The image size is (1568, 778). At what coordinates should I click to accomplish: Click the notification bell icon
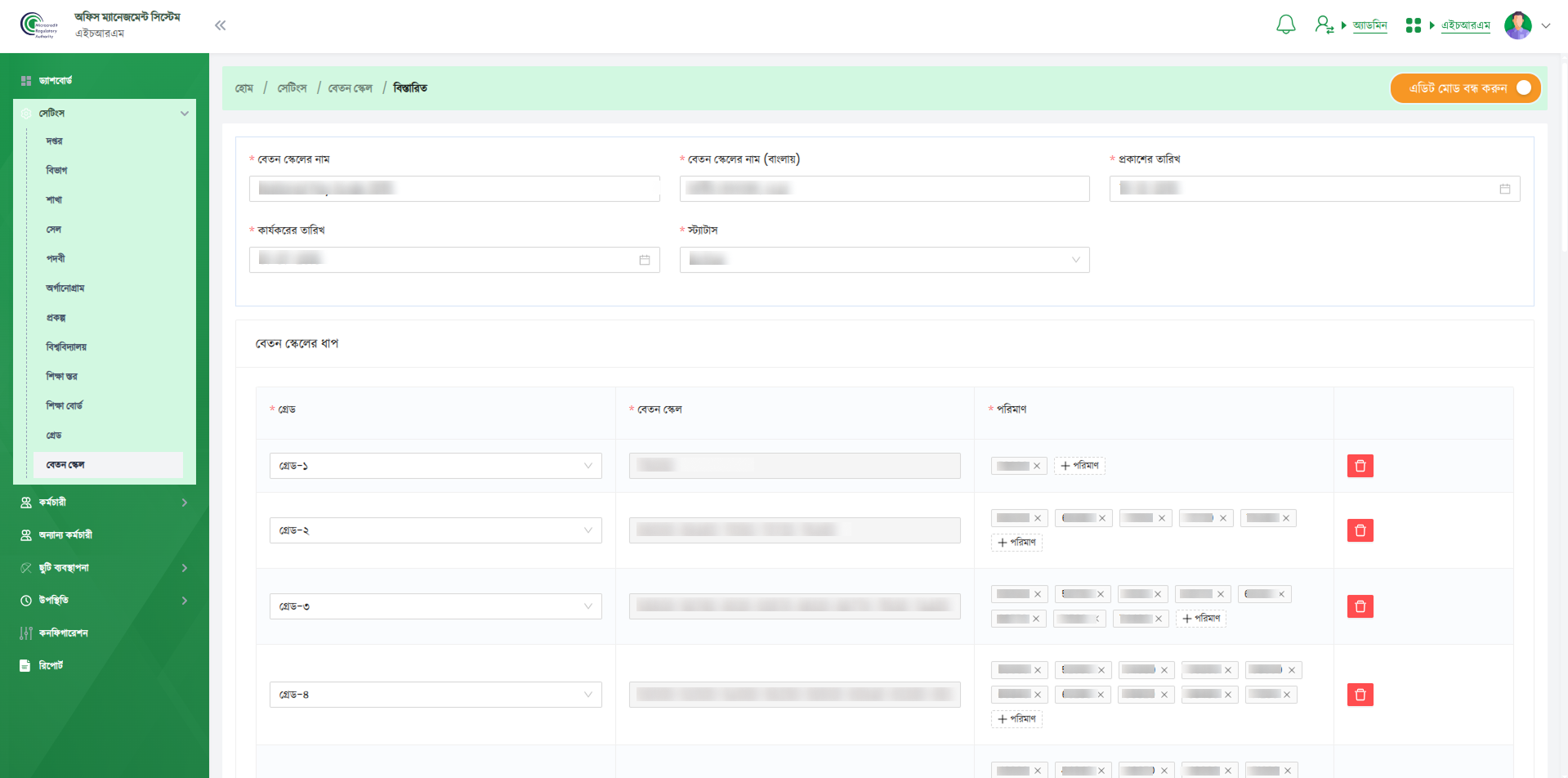(1285, 25)
